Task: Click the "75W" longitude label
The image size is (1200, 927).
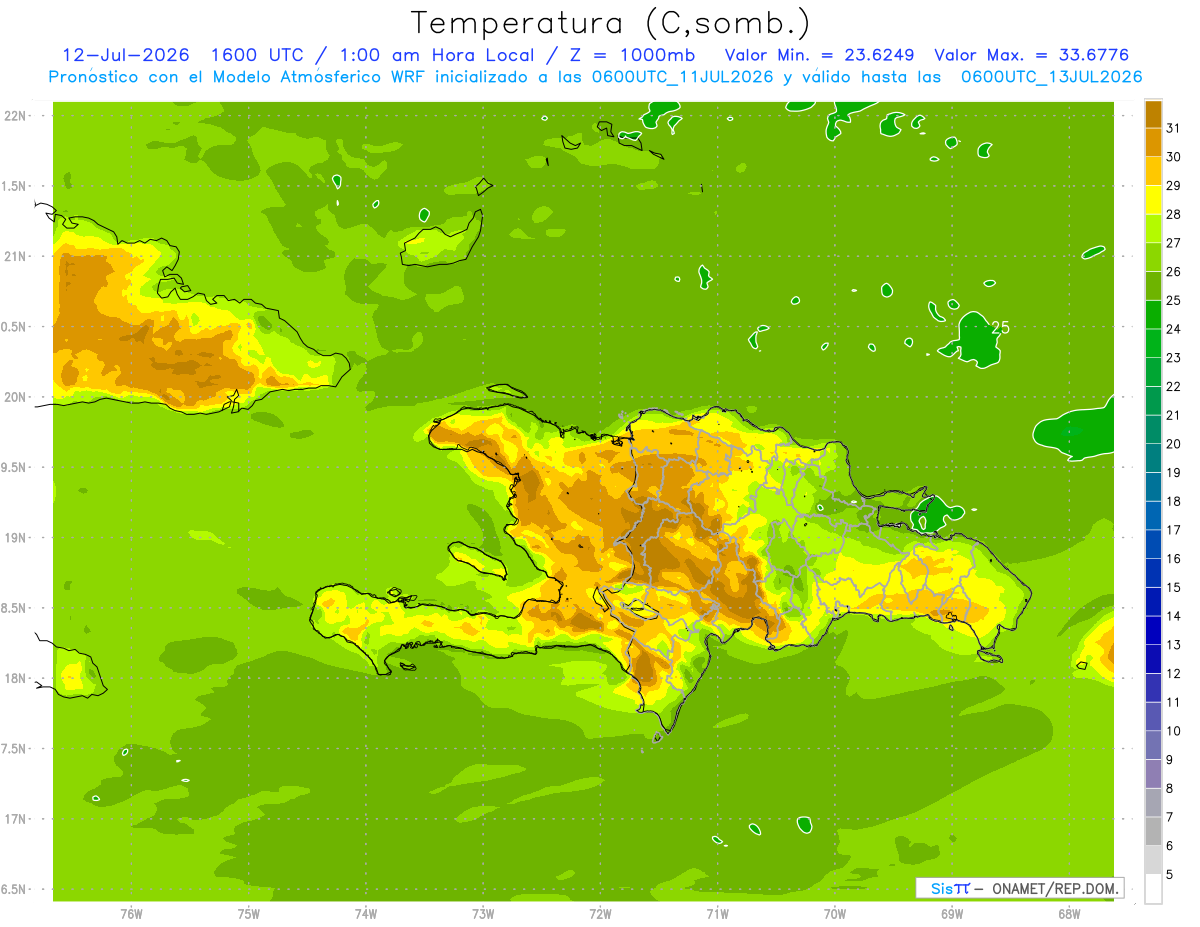Action: pyautogui.click(x=248, y=913)
